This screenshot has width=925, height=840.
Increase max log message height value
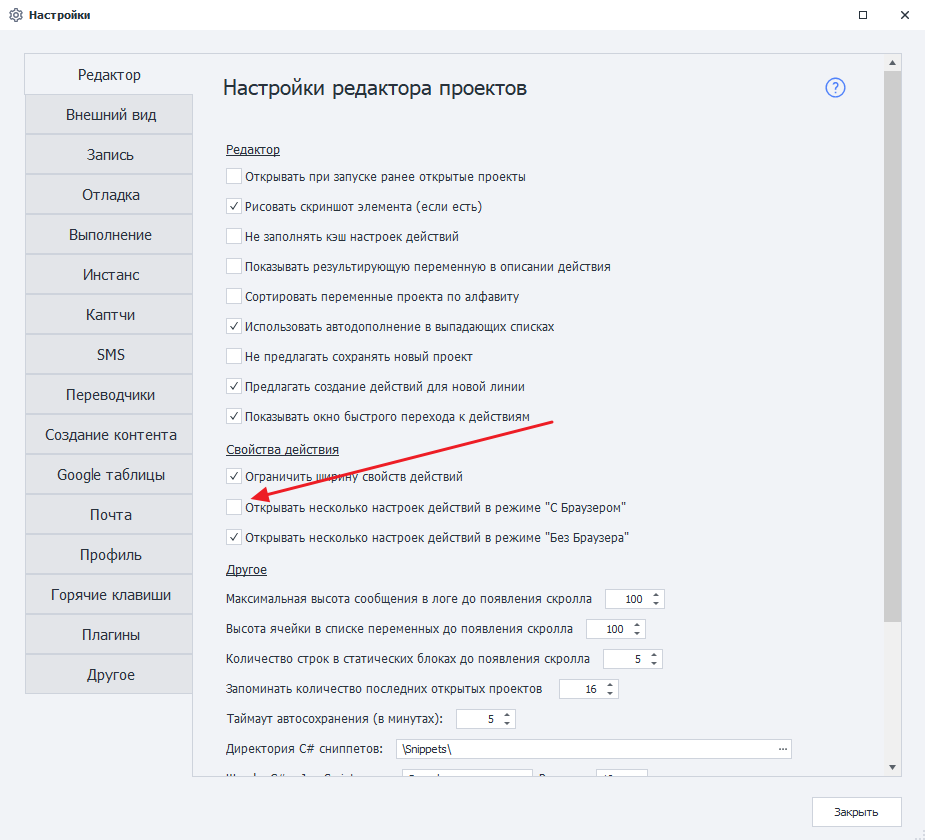(656, 595)
